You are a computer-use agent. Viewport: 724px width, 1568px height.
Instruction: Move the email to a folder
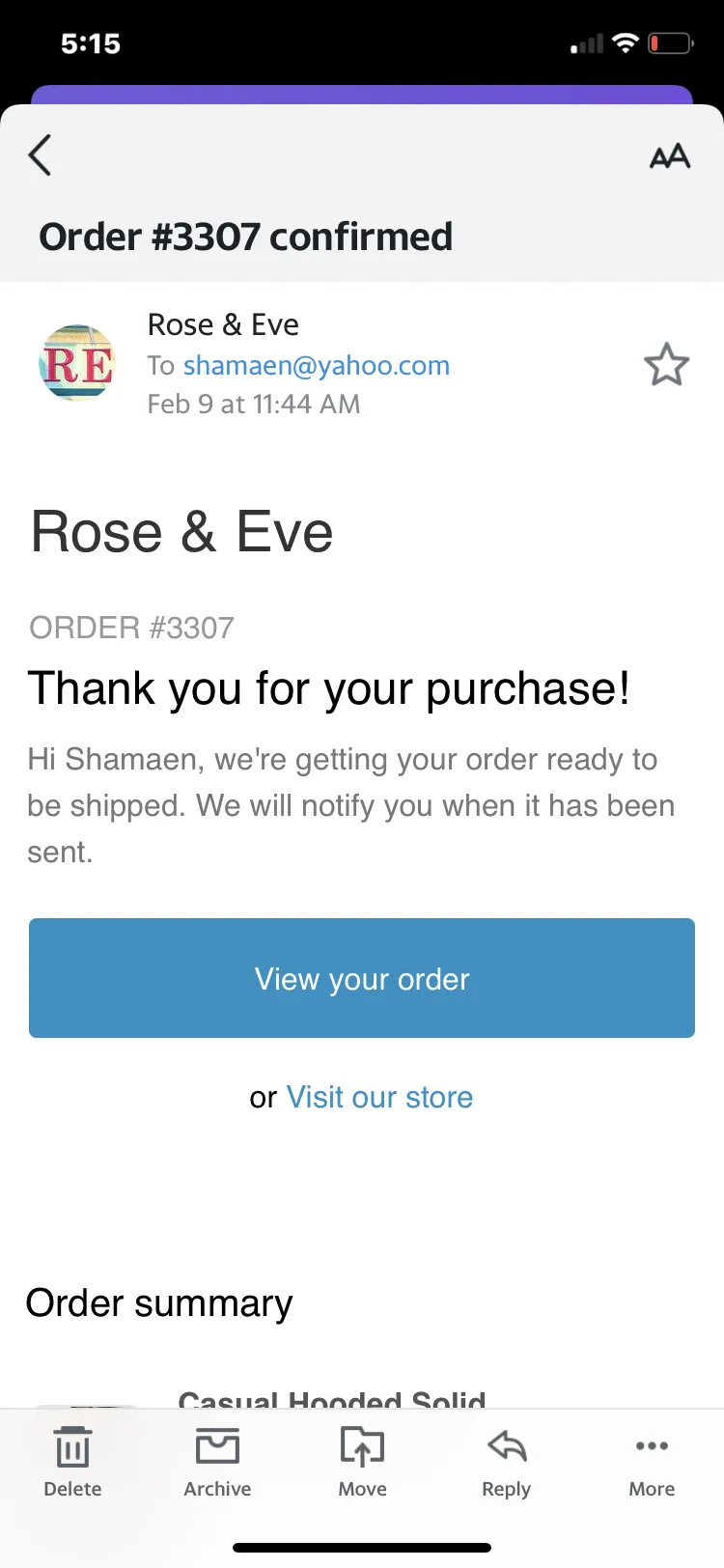click(x=362, y=1462)
